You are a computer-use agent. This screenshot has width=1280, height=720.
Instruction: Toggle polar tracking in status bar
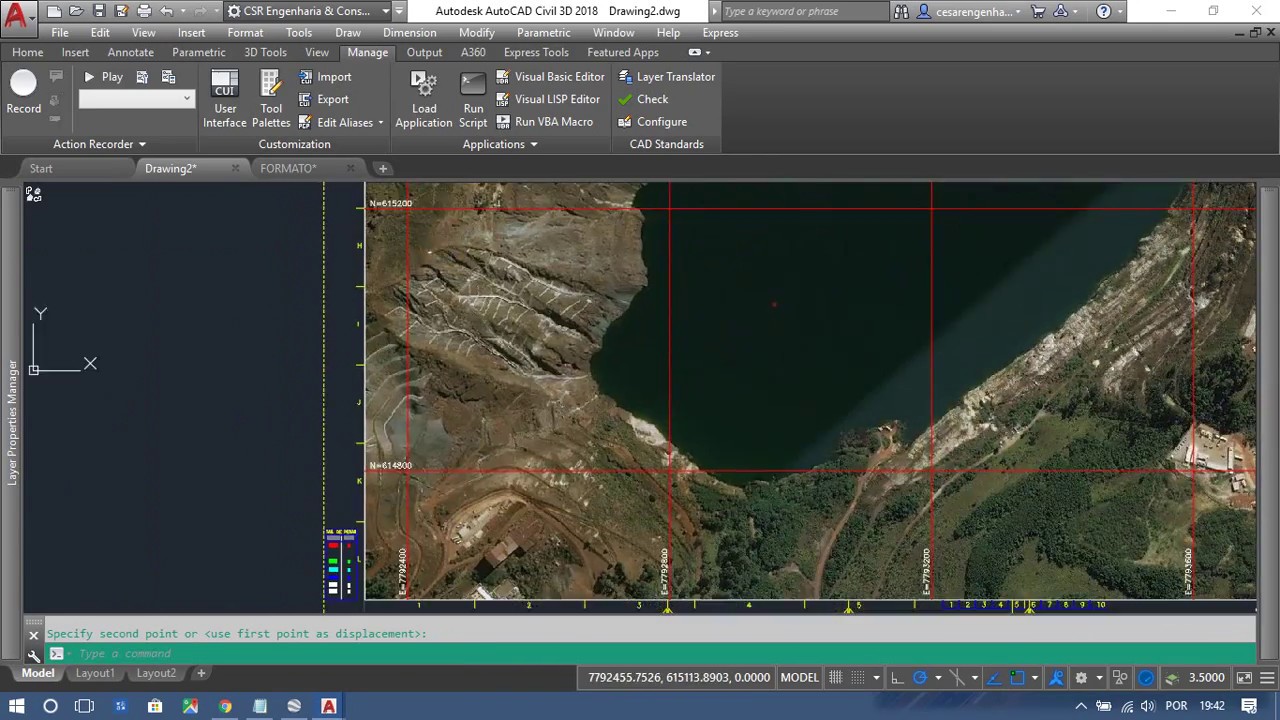[920, 678]
